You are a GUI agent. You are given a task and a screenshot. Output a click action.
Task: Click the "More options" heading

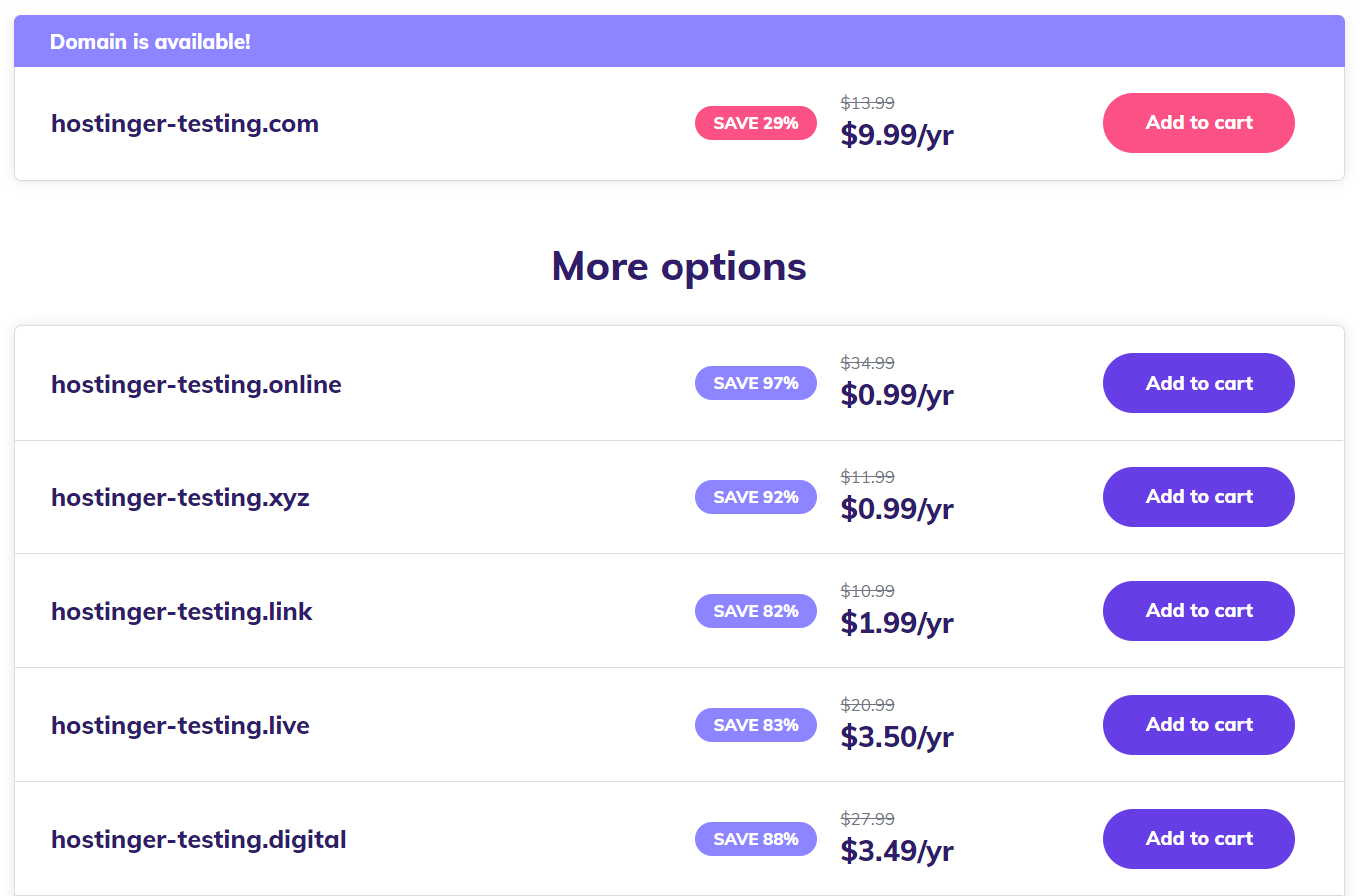tap(679, 267)
